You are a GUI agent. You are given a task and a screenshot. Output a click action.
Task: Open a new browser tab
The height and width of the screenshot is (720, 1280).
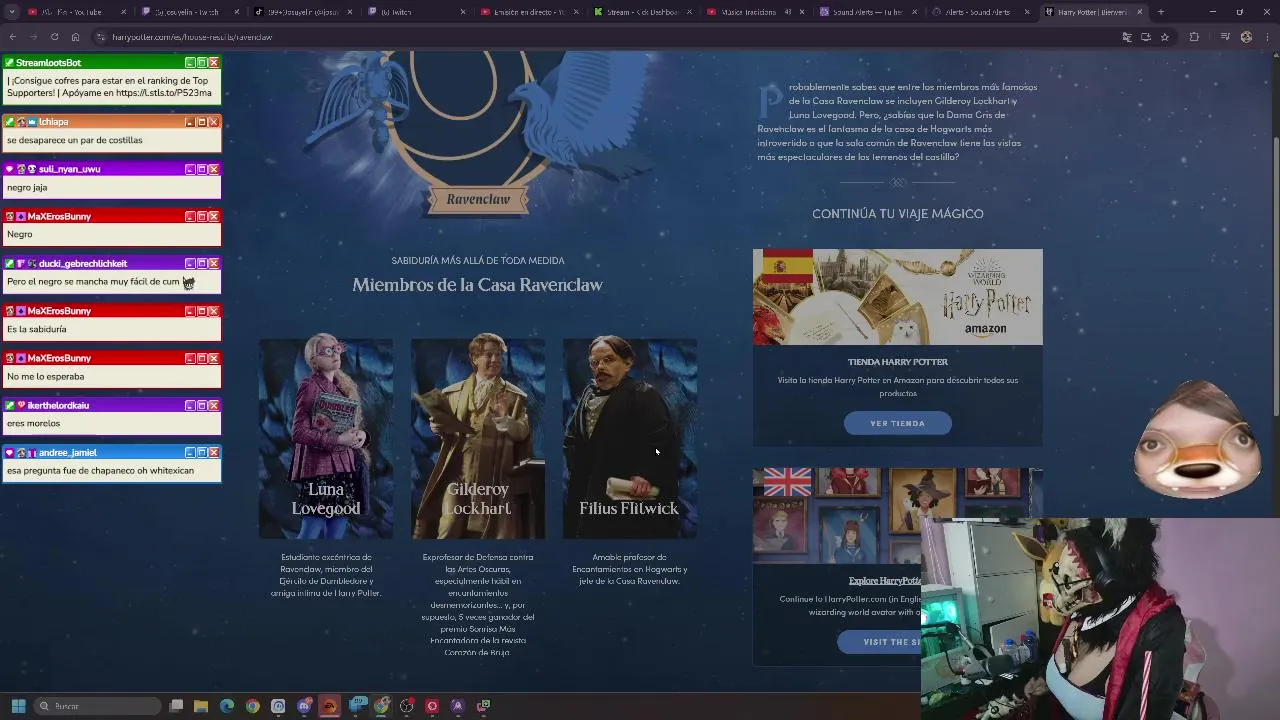1161,12
